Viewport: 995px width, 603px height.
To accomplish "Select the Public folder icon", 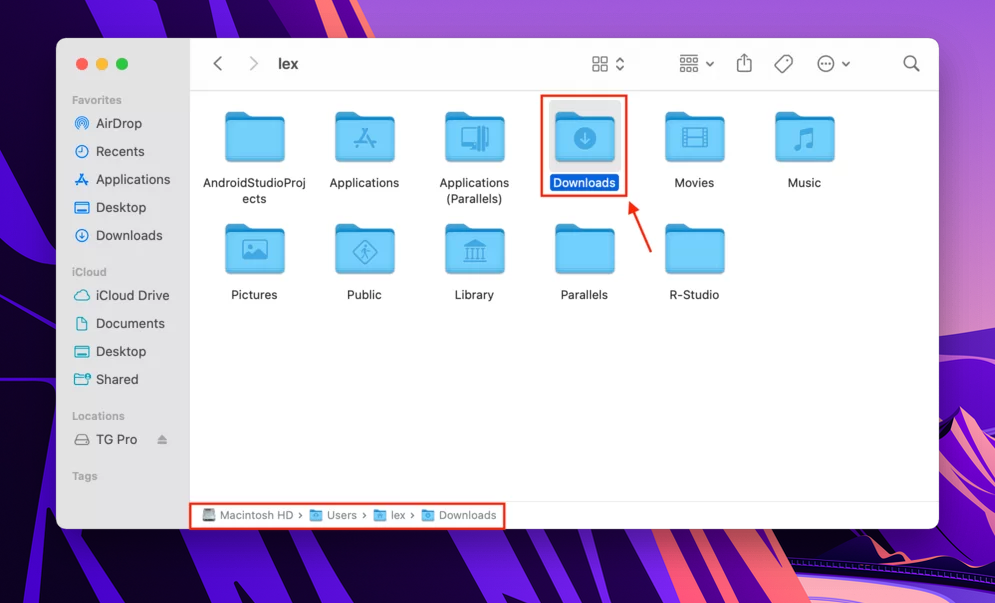I will tap(364, 249).
